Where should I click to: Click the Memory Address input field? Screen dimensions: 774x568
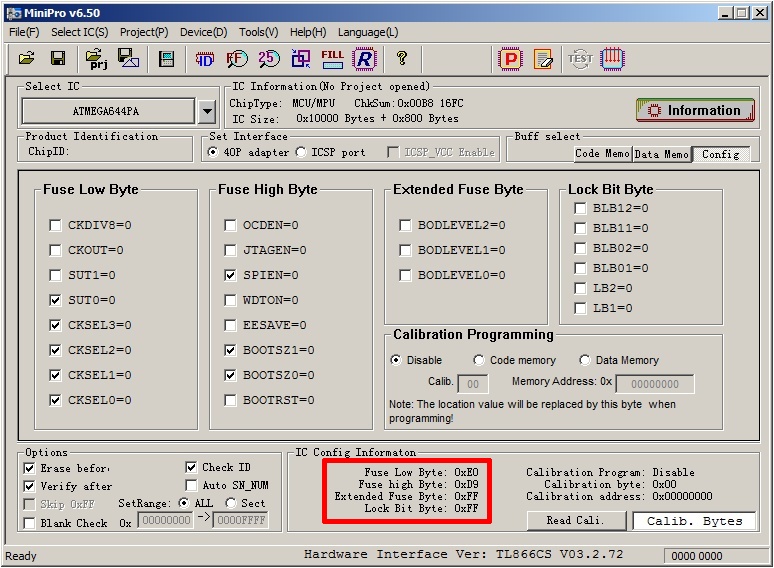click(x=655, y=384)
